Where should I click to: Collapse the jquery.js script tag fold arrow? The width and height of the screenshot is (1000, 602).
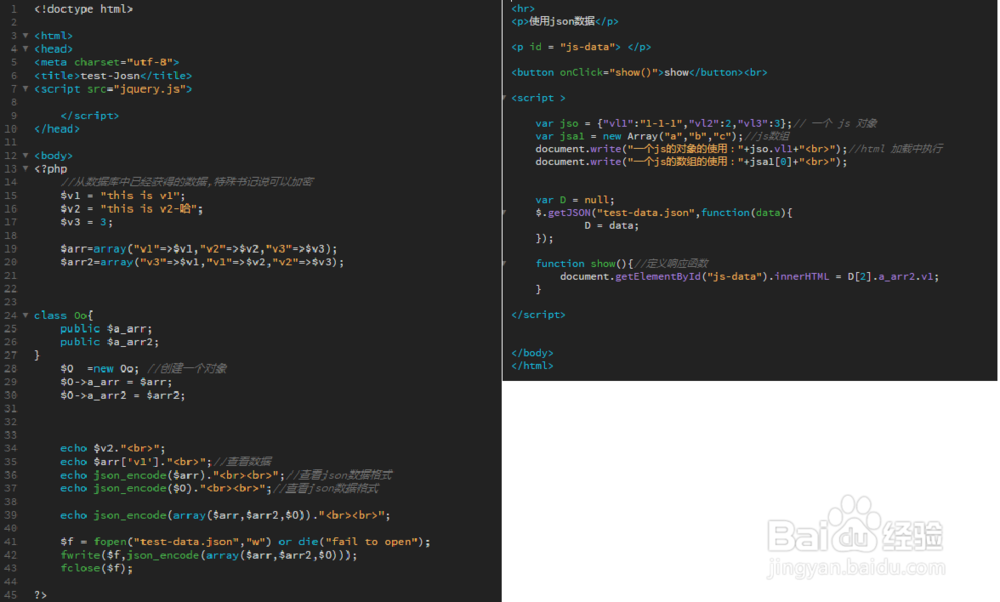(24, 88)
